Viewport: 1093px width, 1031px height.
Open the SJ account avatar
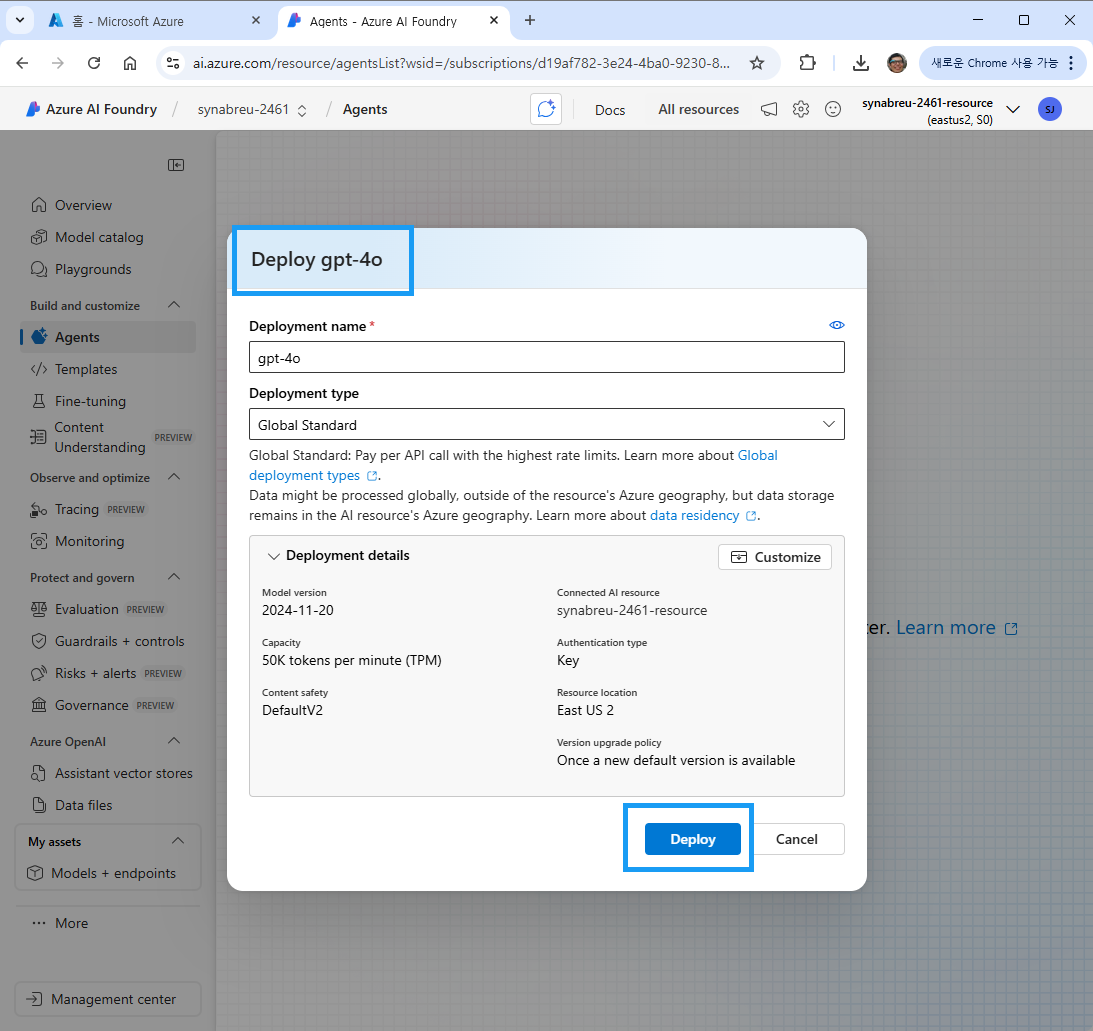1050,109
